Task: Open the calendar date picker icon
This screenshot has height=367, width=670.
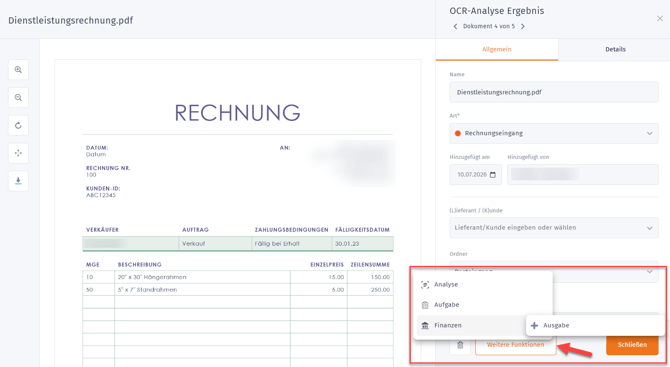Action: pos(493,175)
